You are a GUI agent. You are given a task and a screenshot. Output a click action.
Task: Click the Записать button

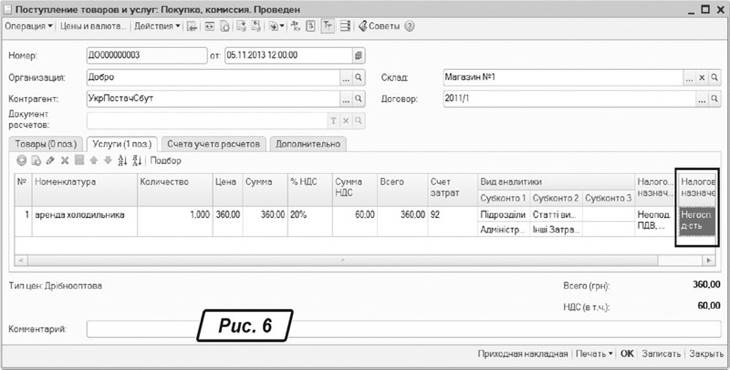click(x=661, y=354)
